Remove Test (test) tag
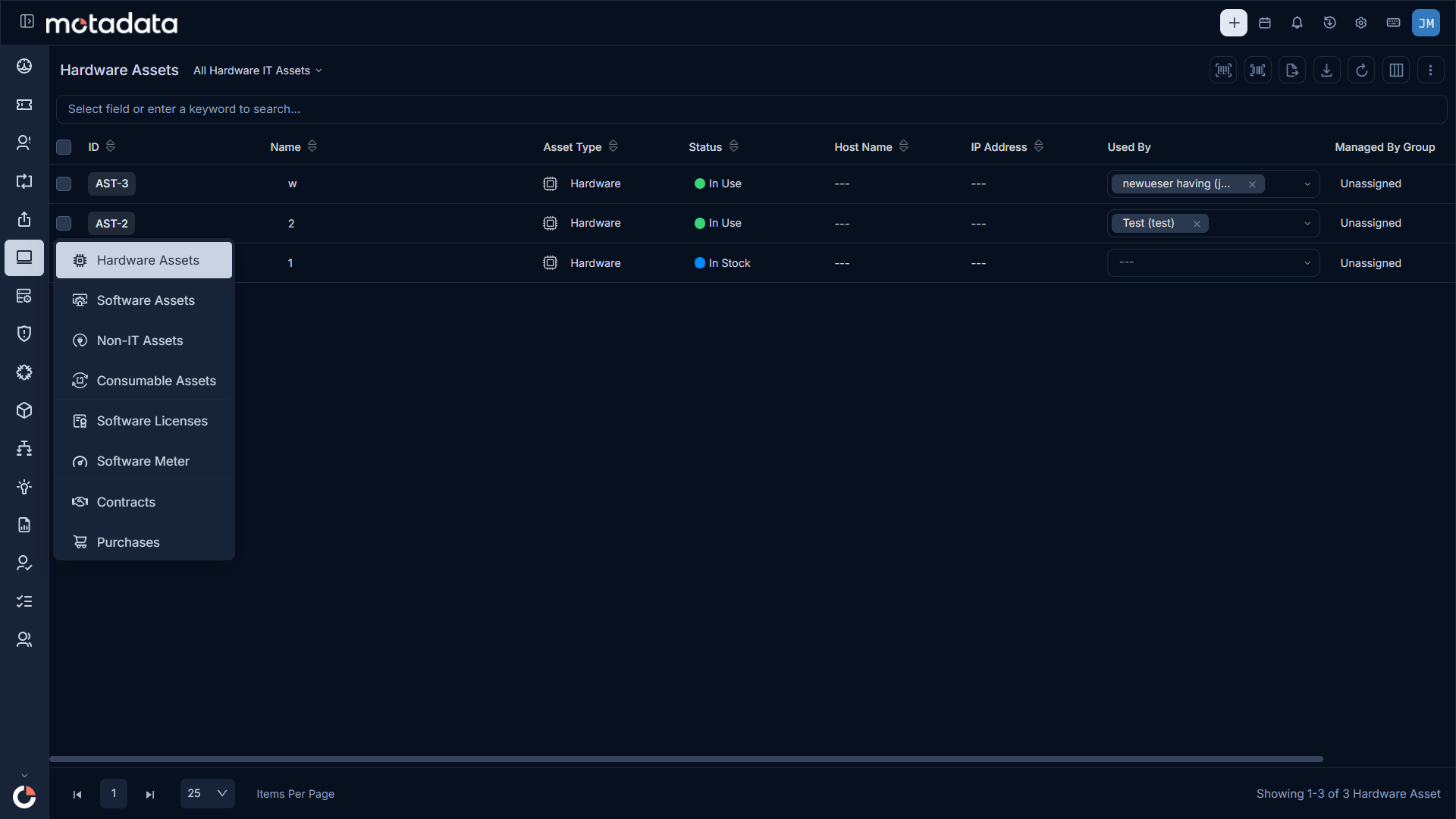1456x819 pixels. [x=1197, y=224]
